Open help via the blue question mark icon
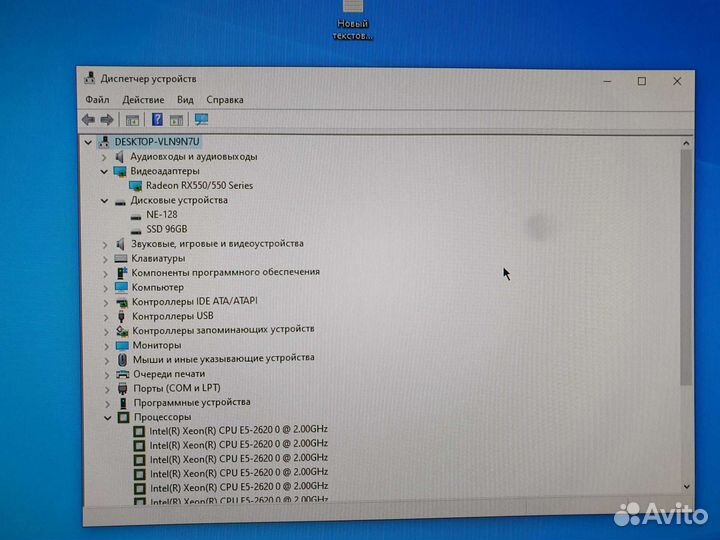720x540 pixels. tap(157, 119)
